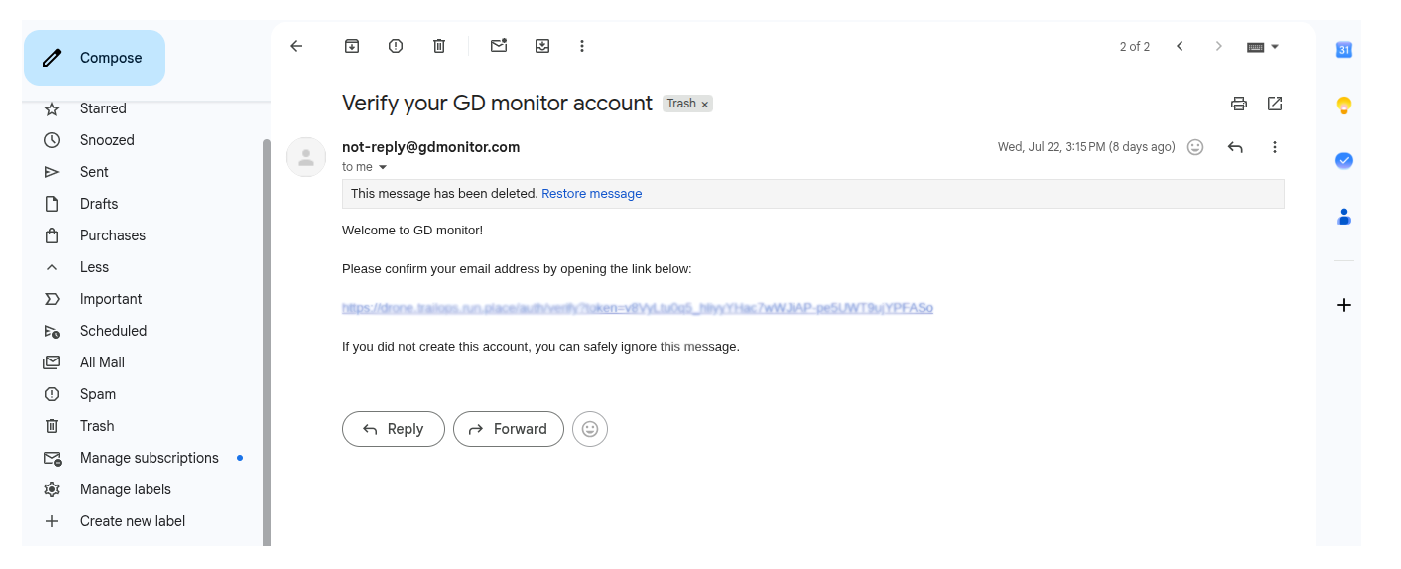1401x569 pixels.
Task: Click the Restore message link
Action: tap(592, 194)
